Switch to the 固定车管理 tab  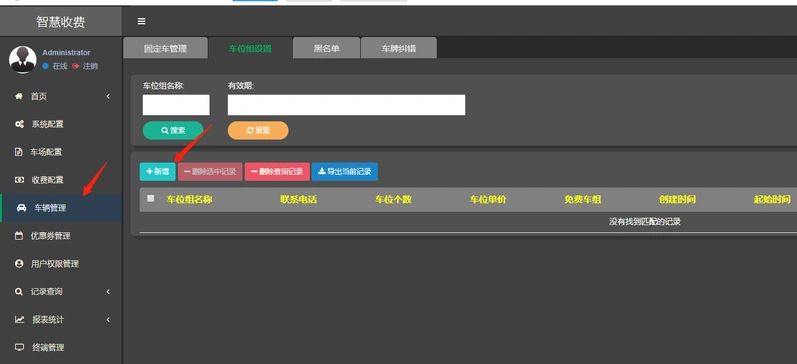(165, 48)
